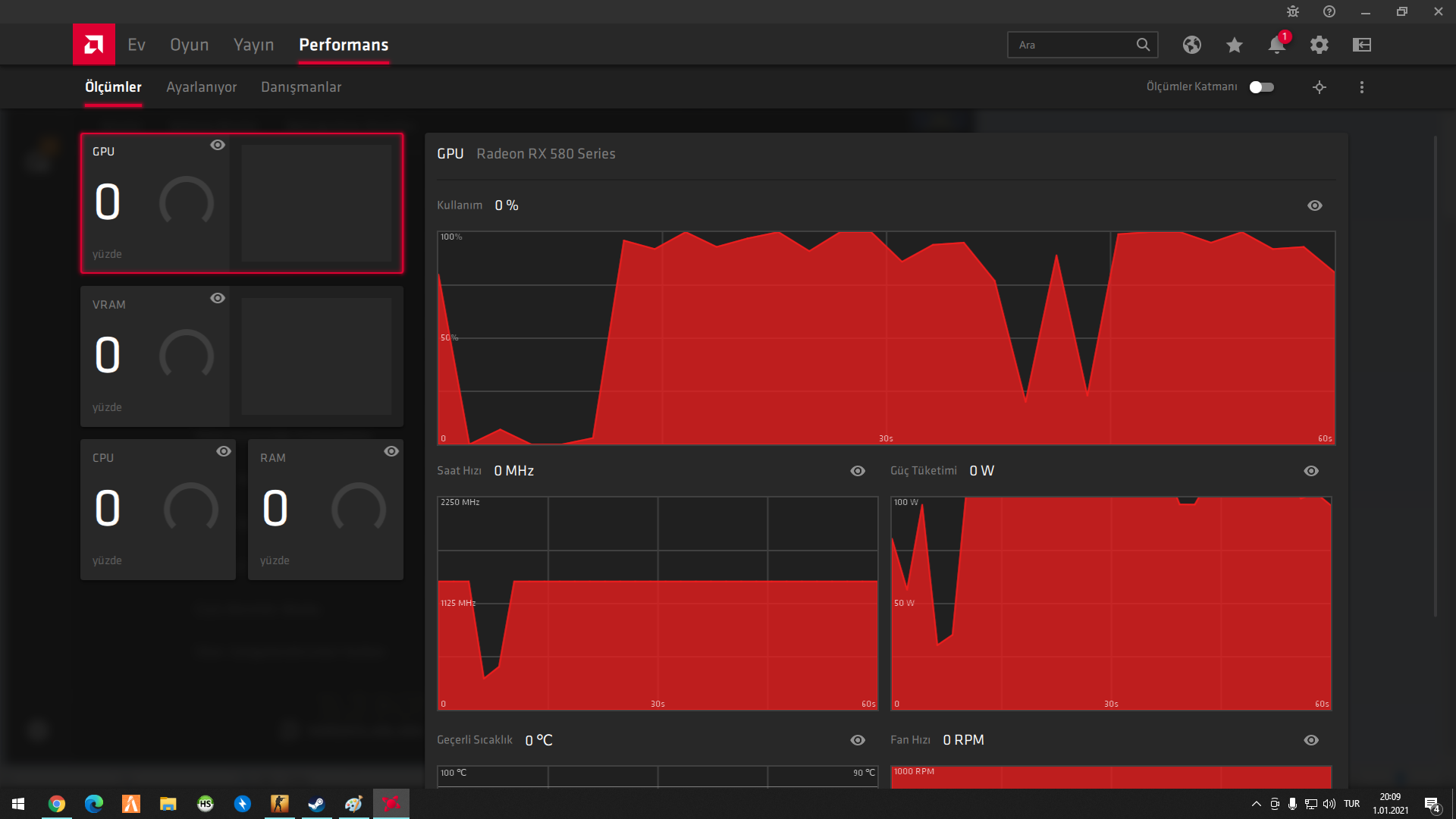Screen dimensions: 1456x819
Task: Open the help question mark icon
Action: coord(1329,11)
